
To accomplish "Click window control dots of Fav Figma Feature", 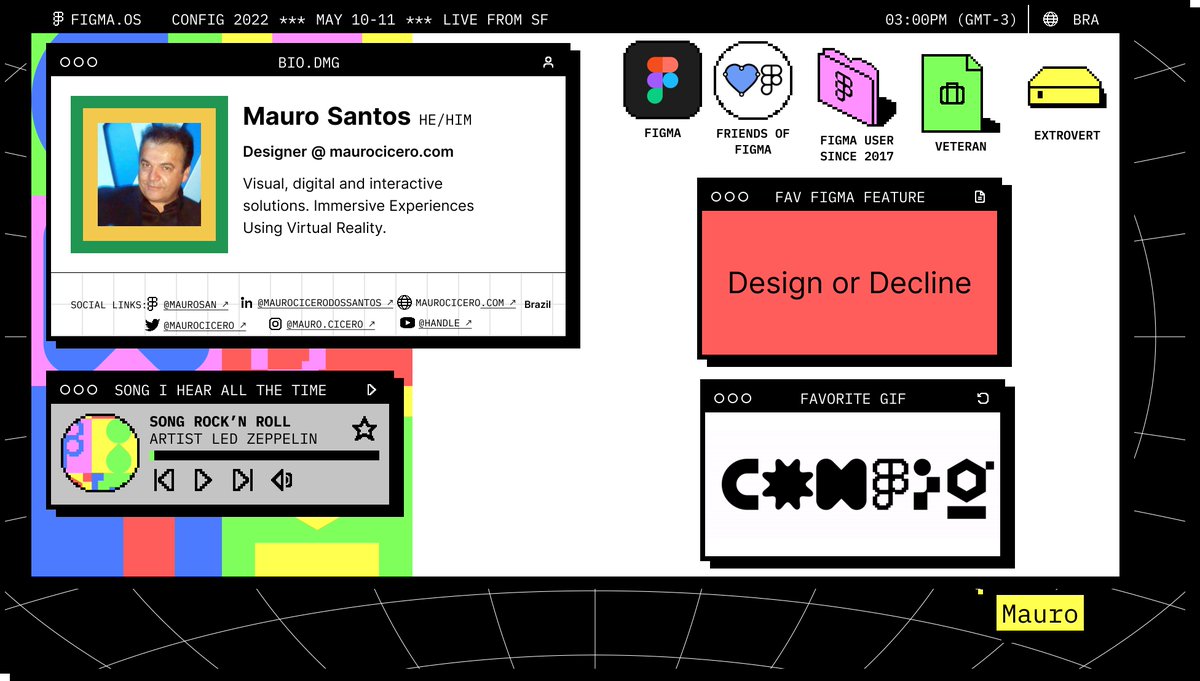I will pyautogui.click(x=730, y=197).
